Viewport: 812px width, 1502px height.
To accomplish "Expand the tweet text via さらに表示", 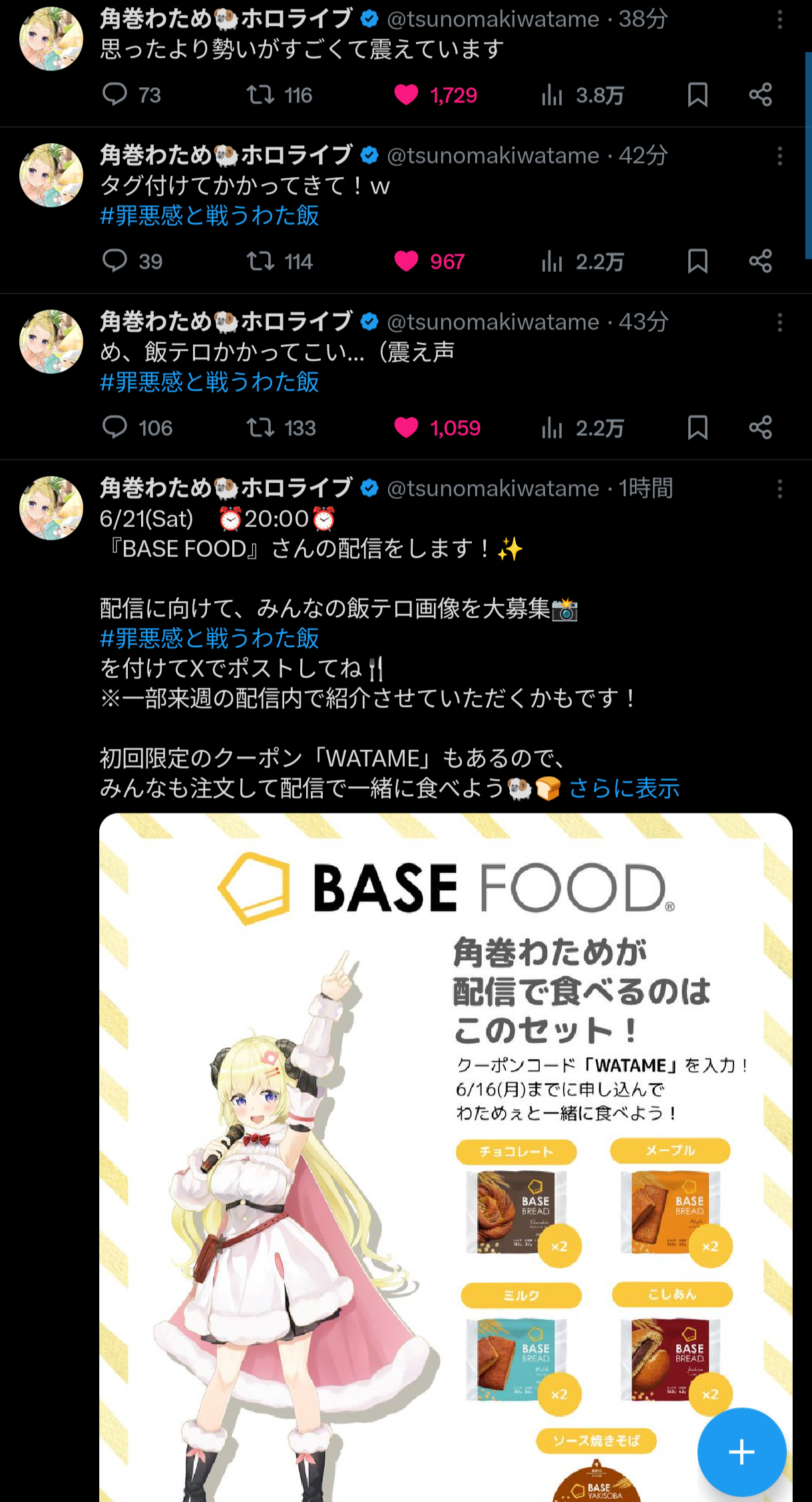I will [x=624, y=788].
